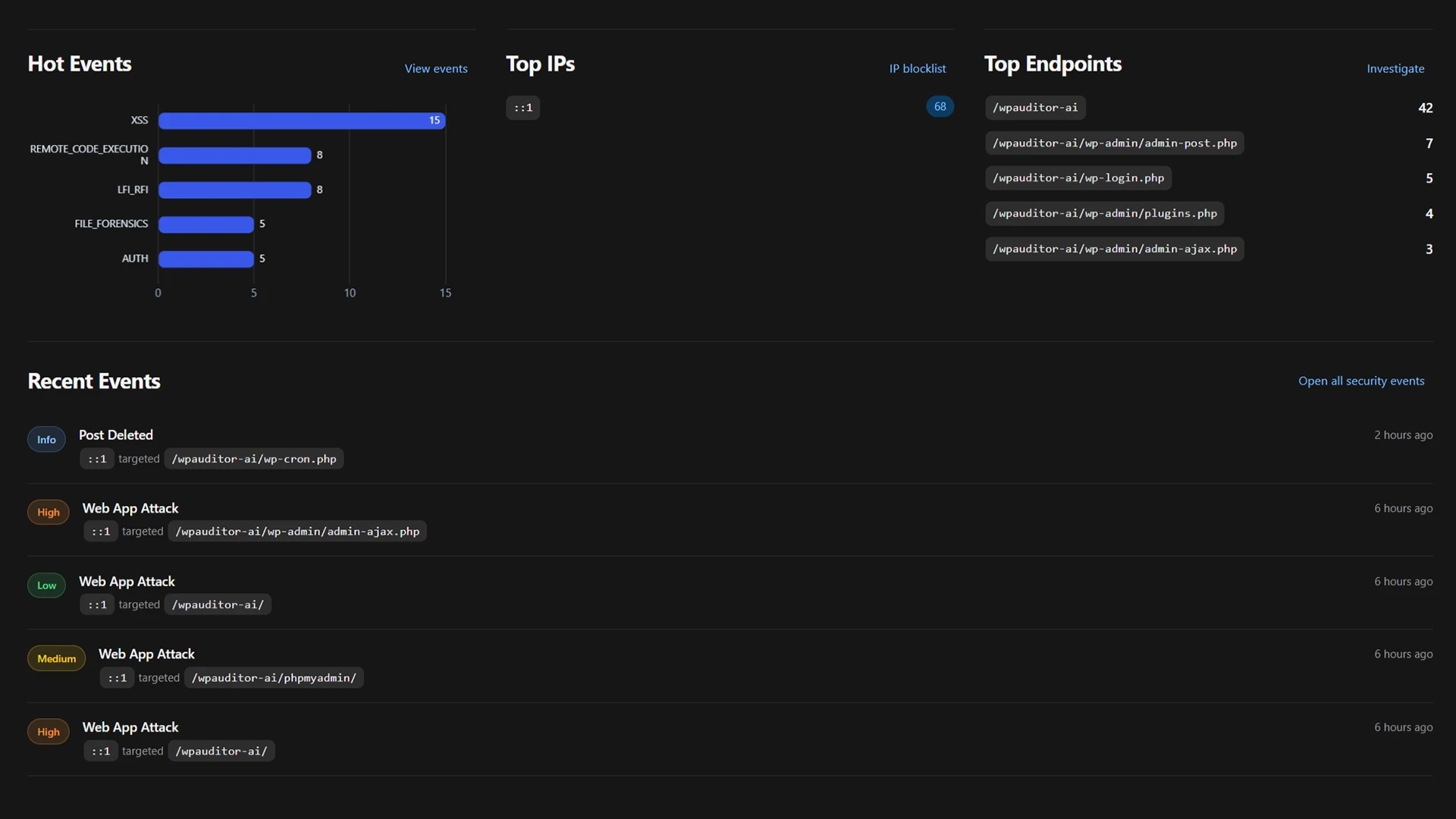Open the IP blocklist link
1456x819 pixels.
click(918, 68)
